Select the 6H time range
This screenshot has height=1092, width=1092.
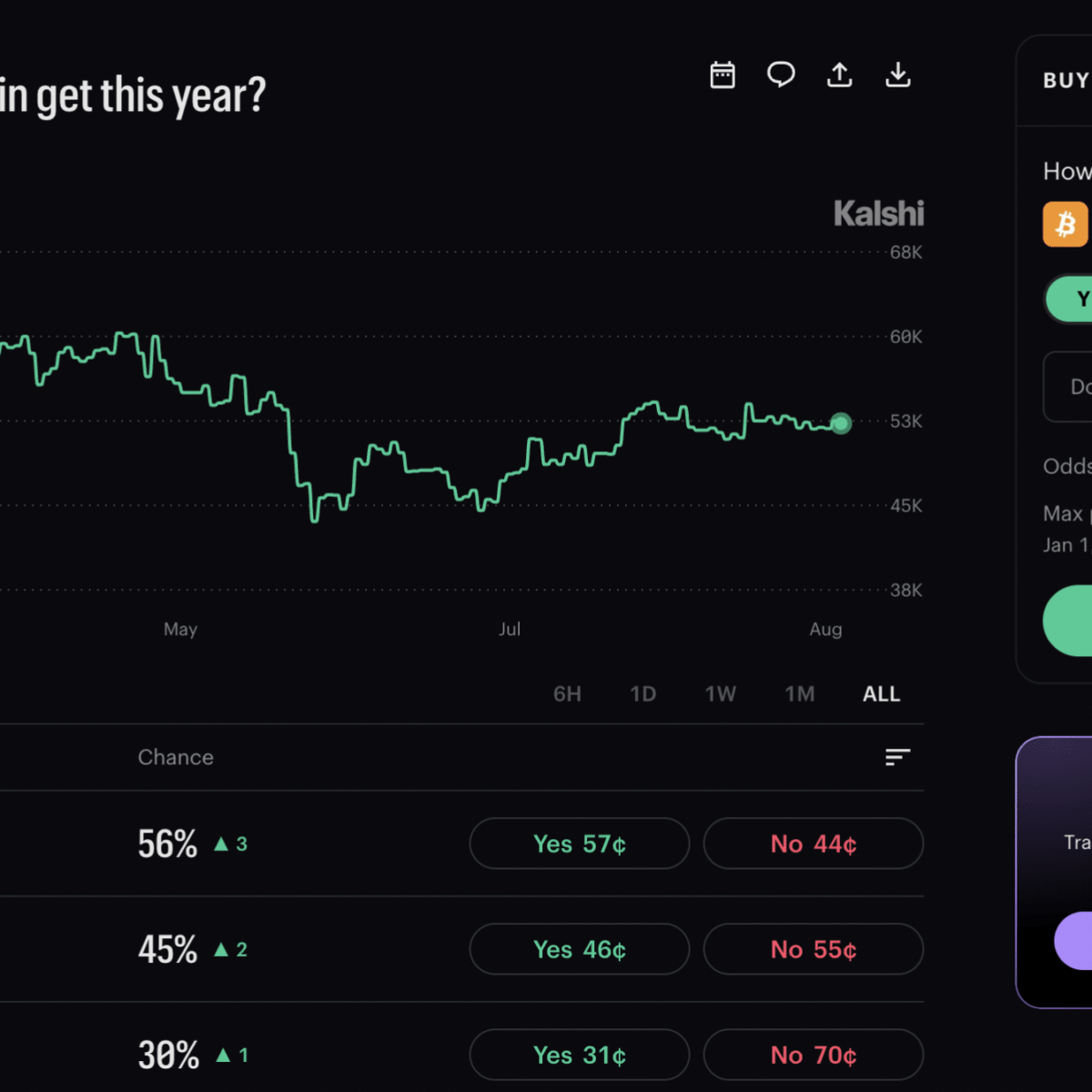567,694
